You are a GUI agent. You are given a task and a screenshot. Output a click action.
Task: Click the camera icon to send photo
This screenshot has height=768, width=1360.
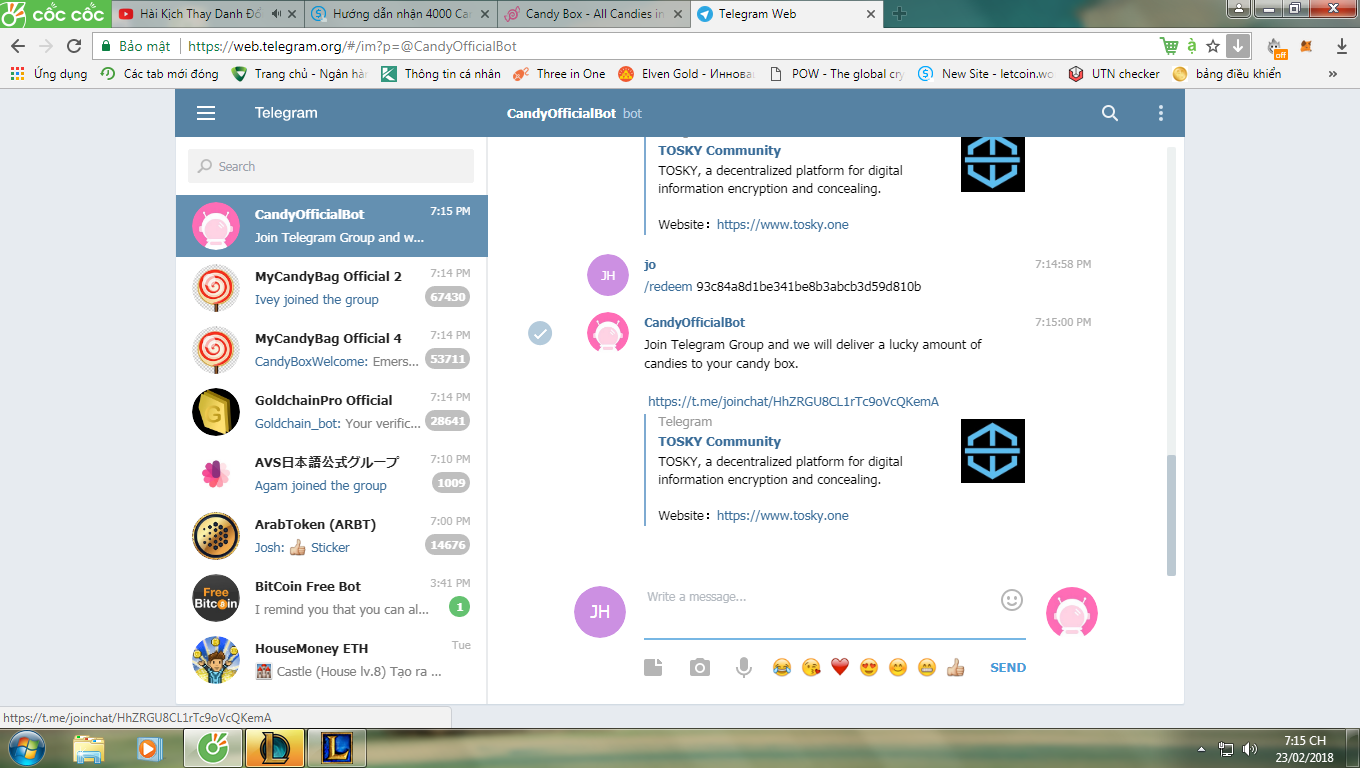700,667
